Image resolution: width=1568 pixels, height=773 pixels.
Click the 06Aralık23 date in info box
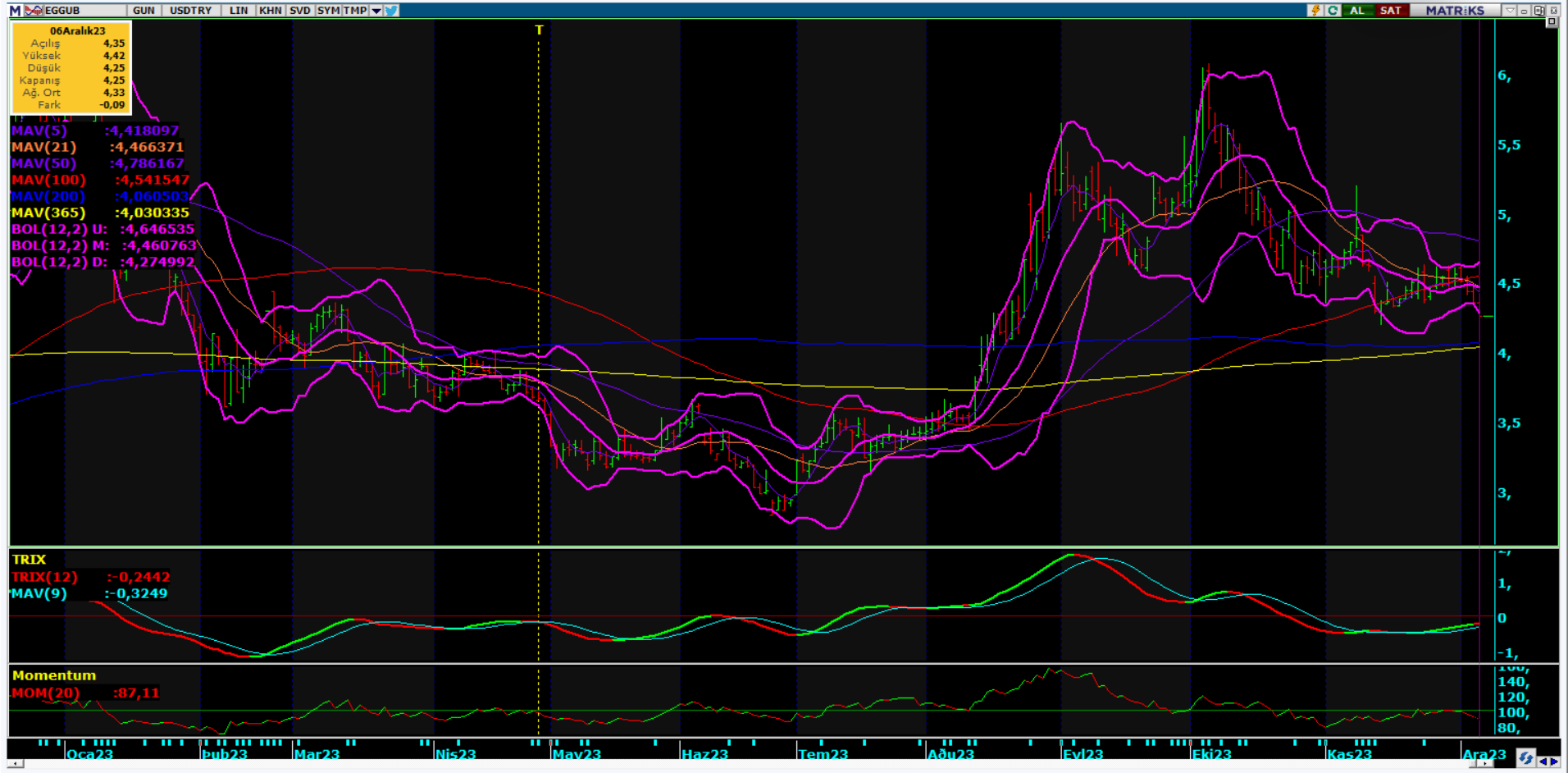tap(78, 30)
